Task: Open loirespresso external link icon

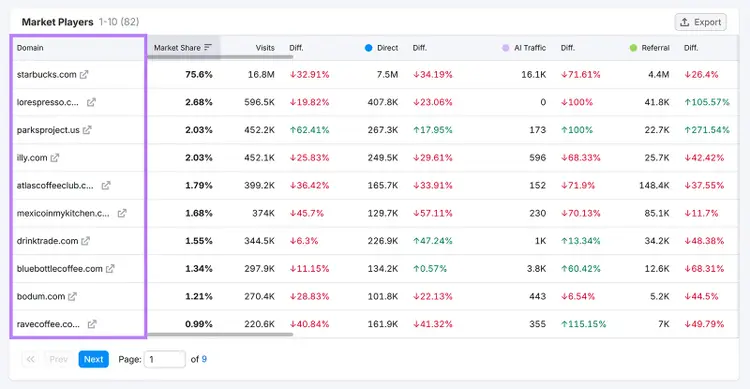Action: click(x=91, y=102)
